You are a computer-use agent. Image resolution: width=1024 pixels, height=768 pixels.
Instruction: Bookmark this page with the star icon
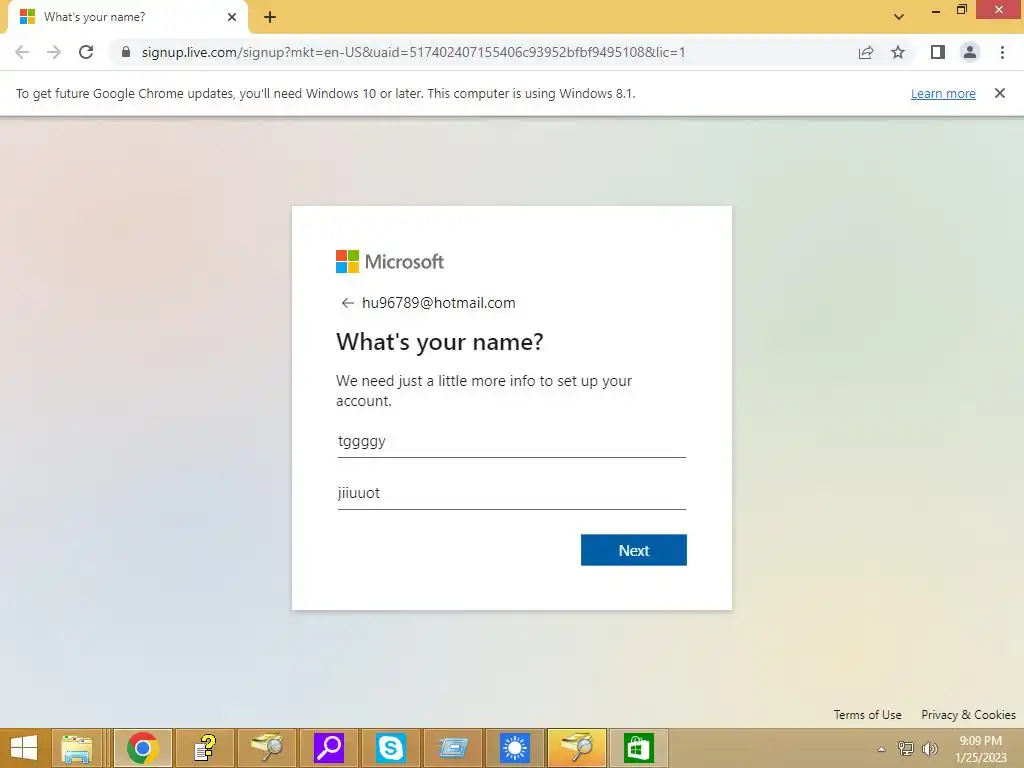[898, 52]
